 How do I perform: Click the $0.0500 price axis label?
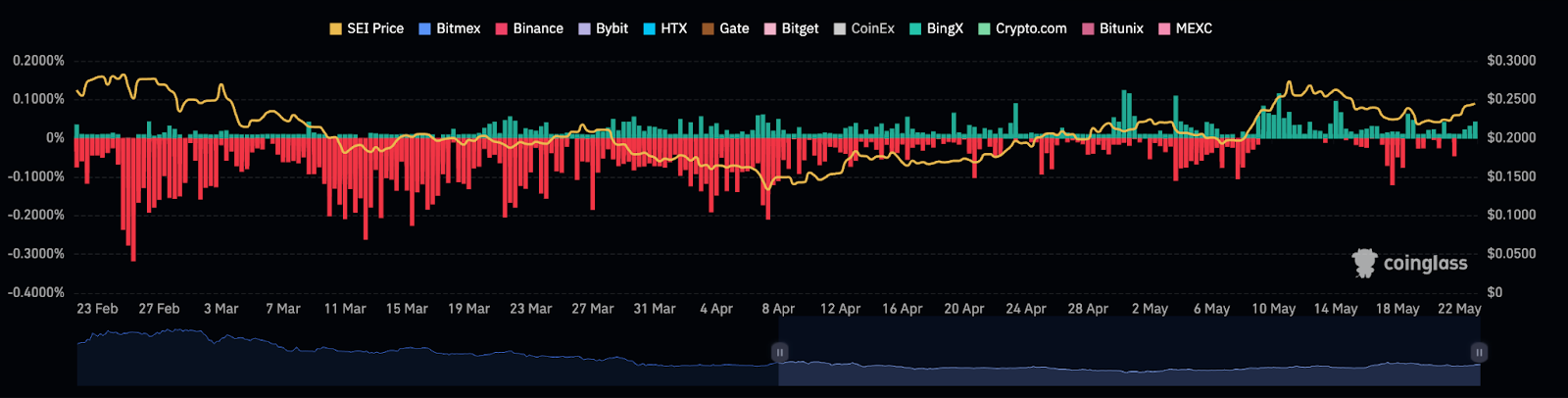pos(1511,254)
